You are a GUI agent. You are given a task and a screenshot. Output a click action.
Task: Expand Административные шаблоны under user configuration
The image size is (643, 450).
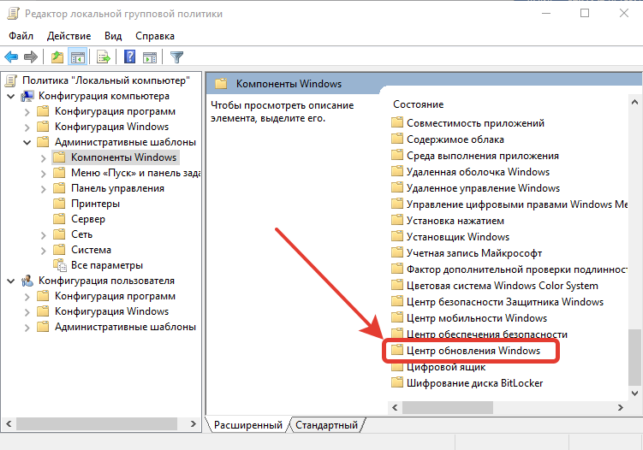point(27,327)
